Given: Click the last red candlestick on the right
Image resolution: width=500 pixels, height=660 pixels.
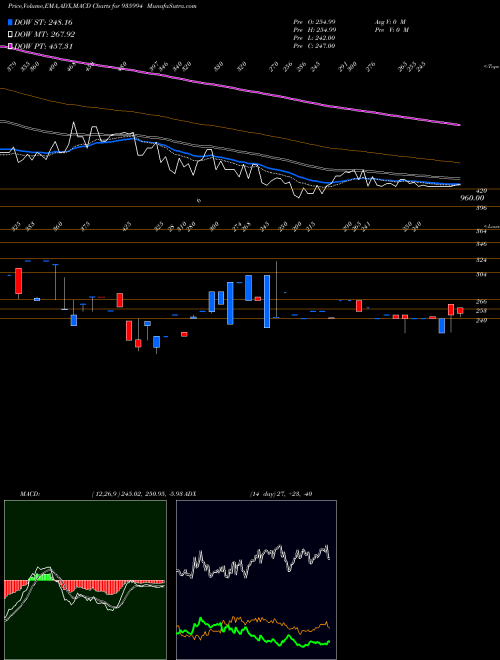Looking at the screenshot, I should (x=460, y=311).
